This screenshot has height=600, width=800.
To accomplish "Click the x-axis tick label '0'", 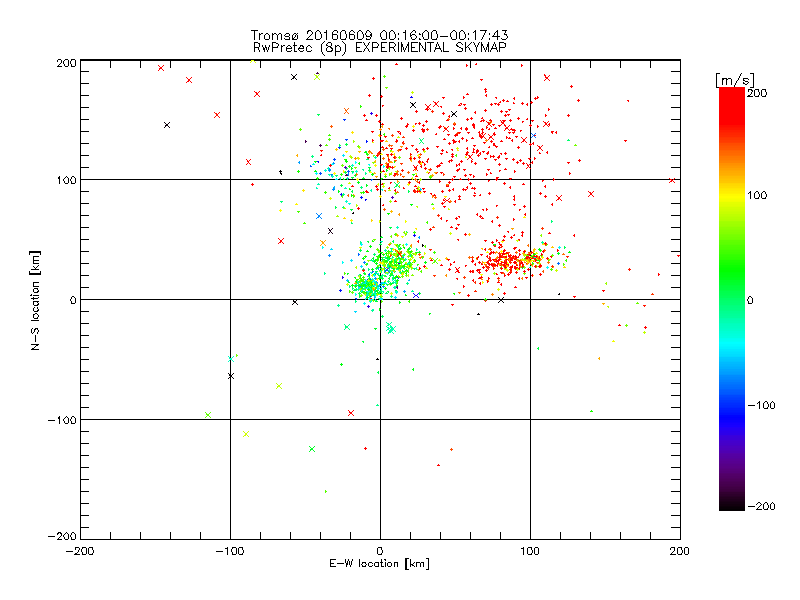I will click(380, 551).
